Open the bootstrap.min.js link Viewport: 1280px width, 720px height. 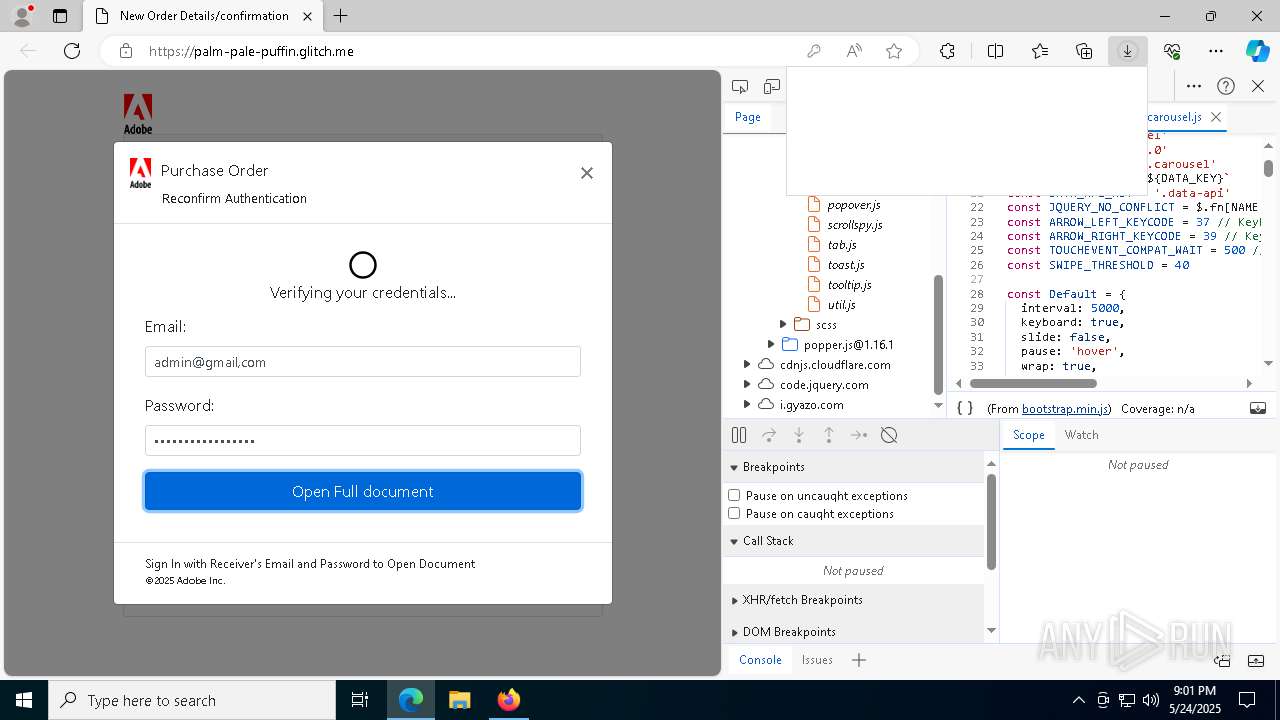coord(1066,409)
